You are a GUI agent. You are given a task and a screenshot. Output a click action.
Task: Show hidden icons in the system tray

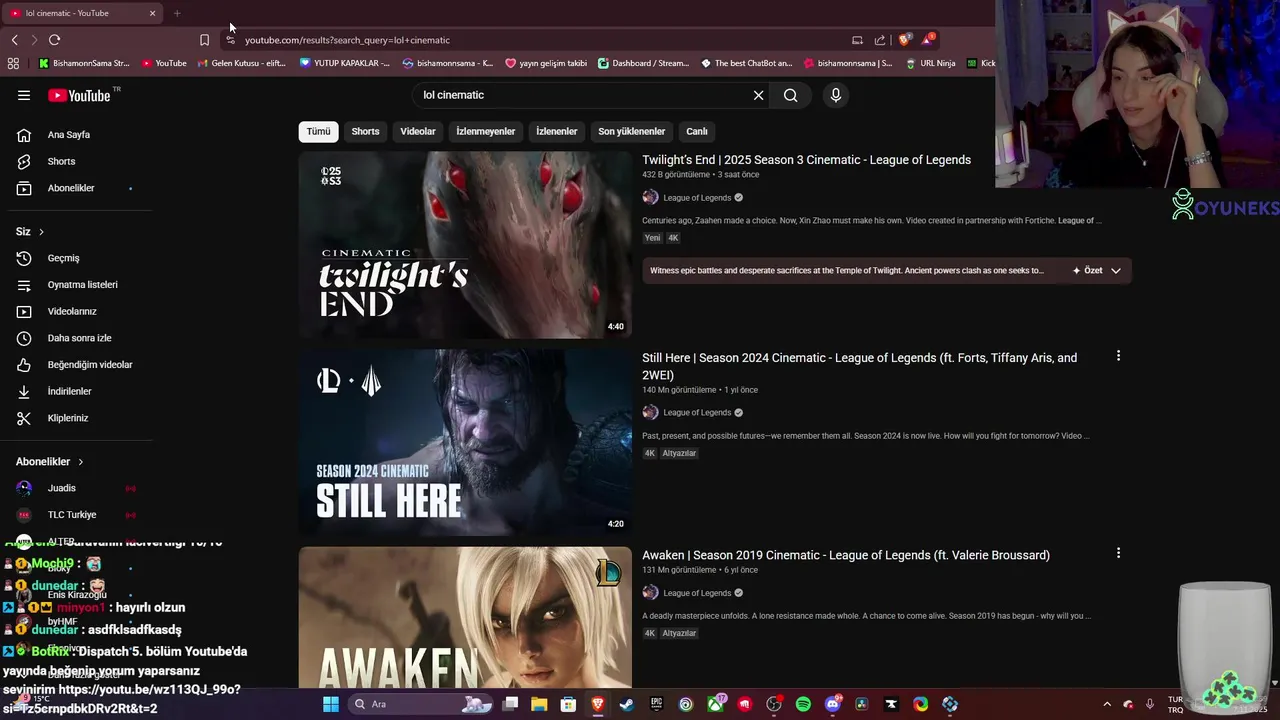(x=1107, y=704)
